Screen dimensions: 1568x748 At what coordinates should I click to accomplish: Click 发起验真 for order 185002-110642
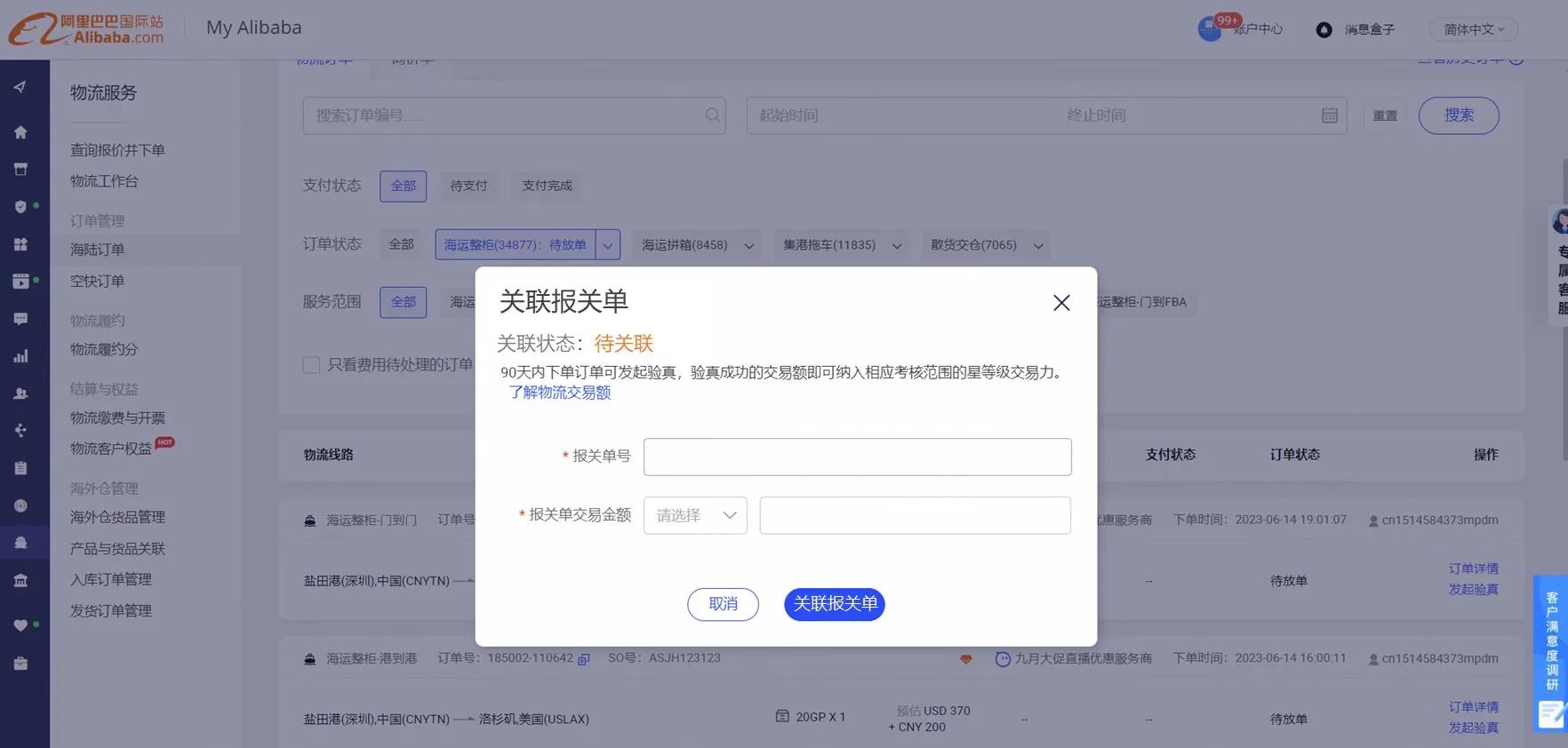pyautogui.click(x=1474, y=728)
